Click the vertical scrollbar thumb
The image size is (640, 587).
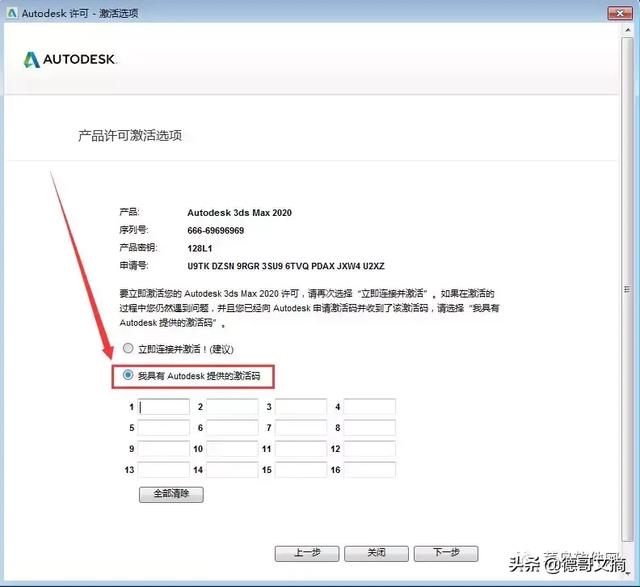coord(627,289)
